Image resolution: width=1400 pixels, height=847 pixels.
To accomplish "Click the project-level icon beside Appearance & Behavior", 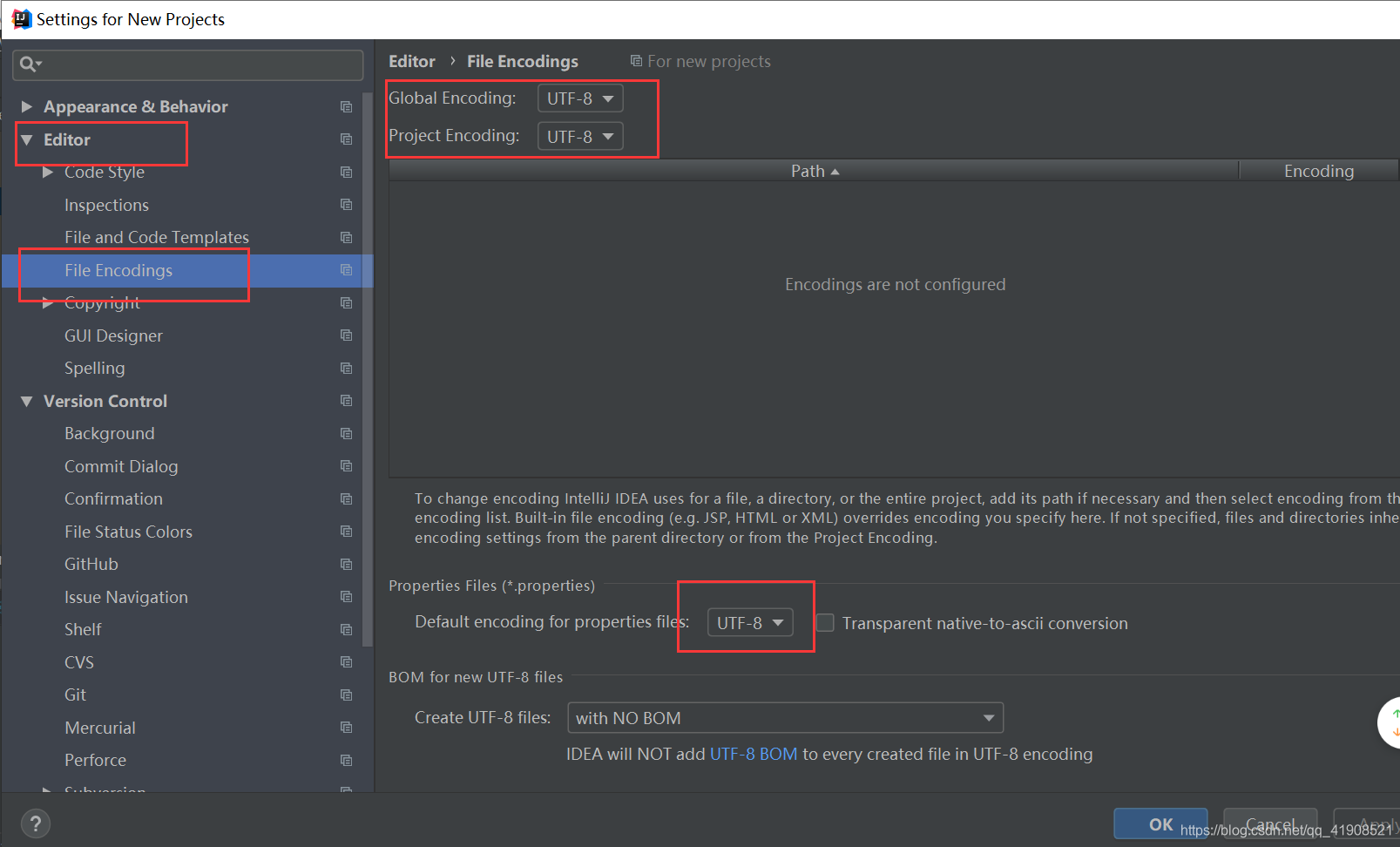I will click(x=346, y=106).
